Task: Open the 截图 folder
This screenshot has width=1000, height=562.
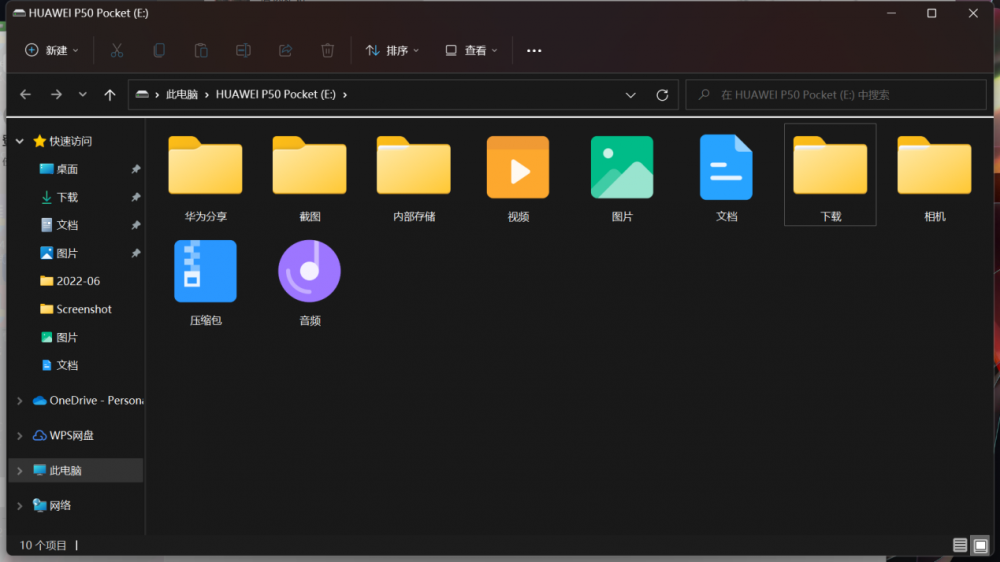Action: click(309, 178)
